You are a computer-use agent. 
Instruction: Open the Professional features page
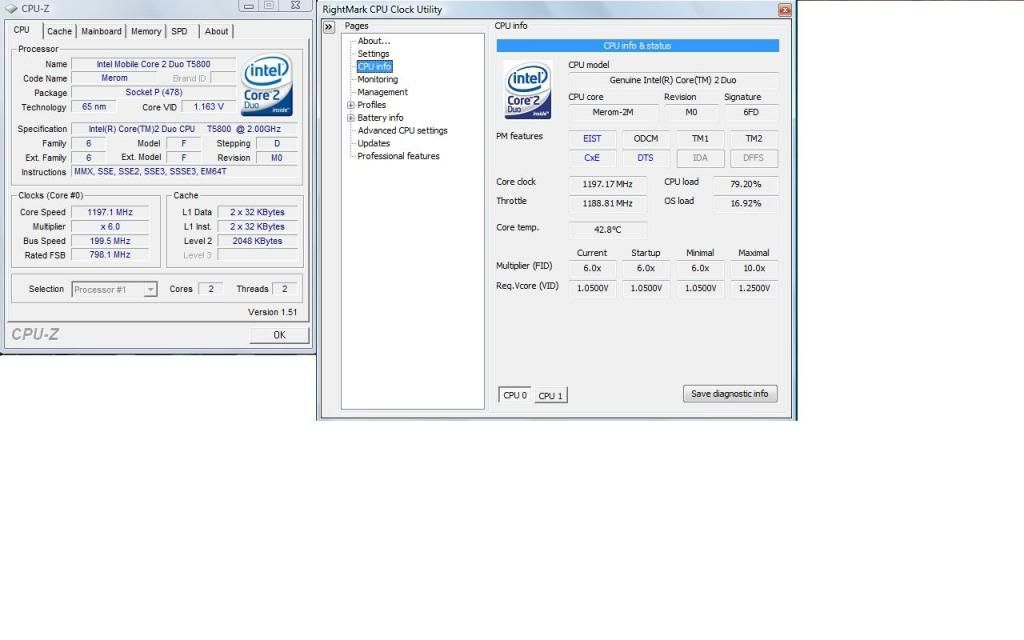[x=398, y=156]
